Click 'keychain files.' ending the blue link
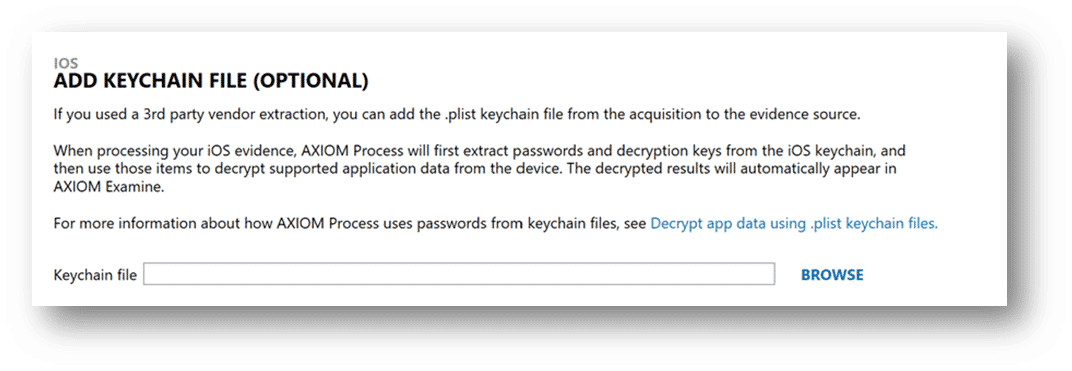1072x371 pixels. coord(894,223)
